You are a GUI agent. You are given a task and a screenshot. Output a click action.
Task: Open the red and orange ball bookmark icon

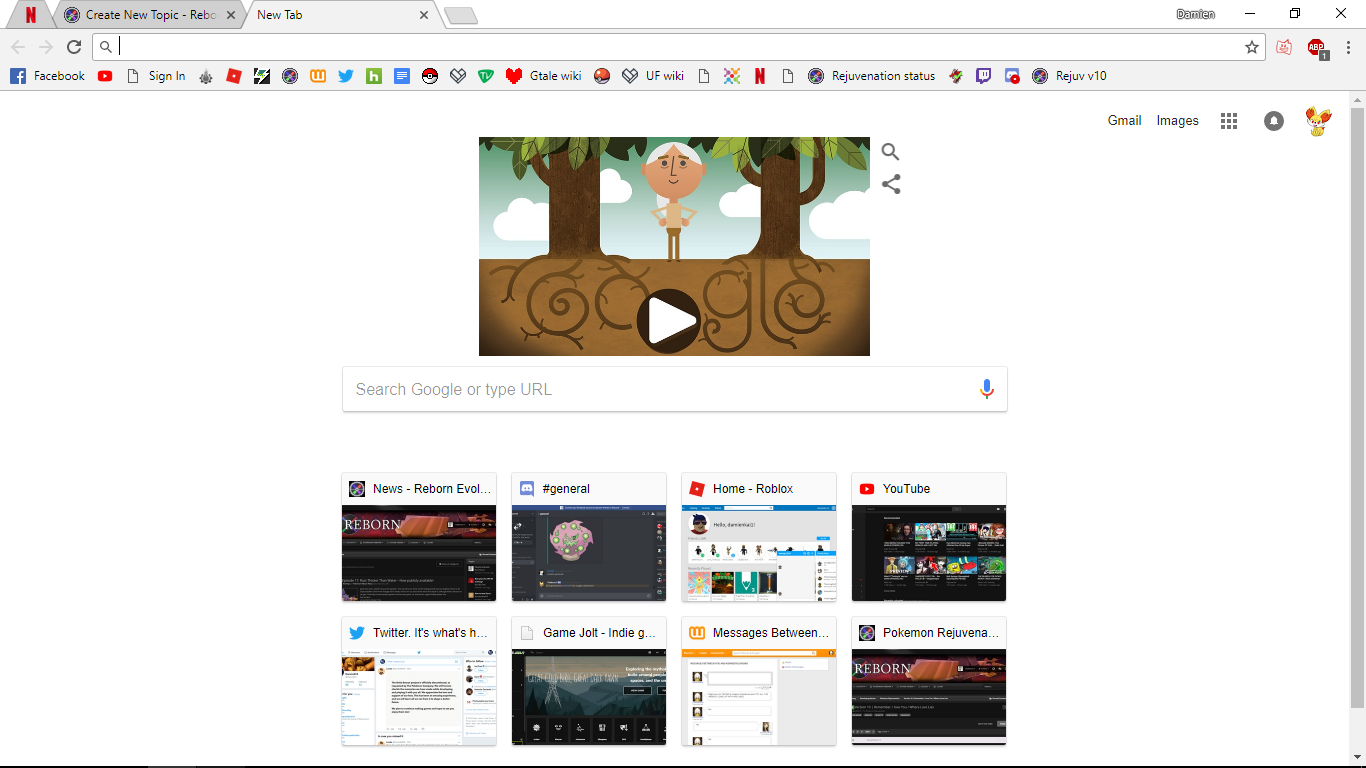(602, 76)
